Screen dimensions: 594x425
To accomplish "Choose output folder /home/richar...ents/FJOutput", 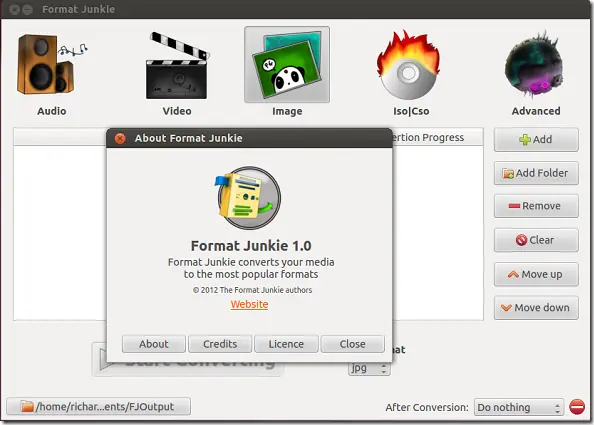I will 98,406.
